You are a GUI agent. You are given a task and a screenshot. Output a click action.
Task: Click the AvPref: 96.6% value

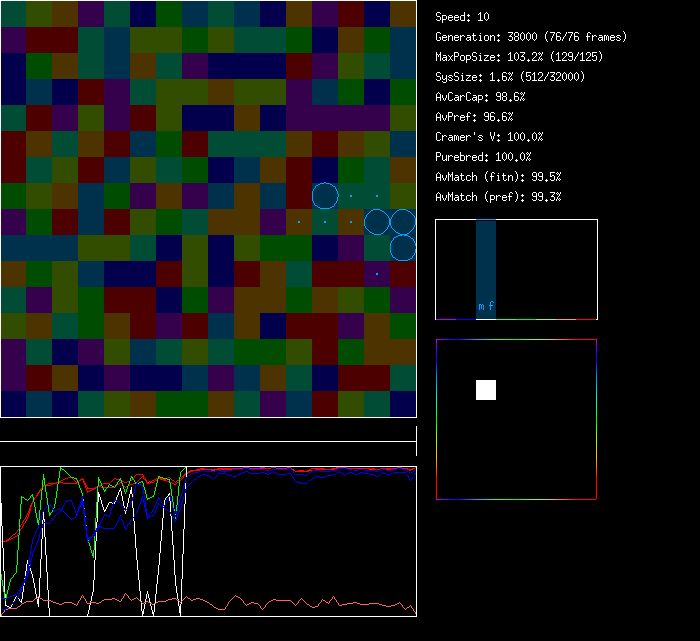pyautogui.click(x=475, y=117)
